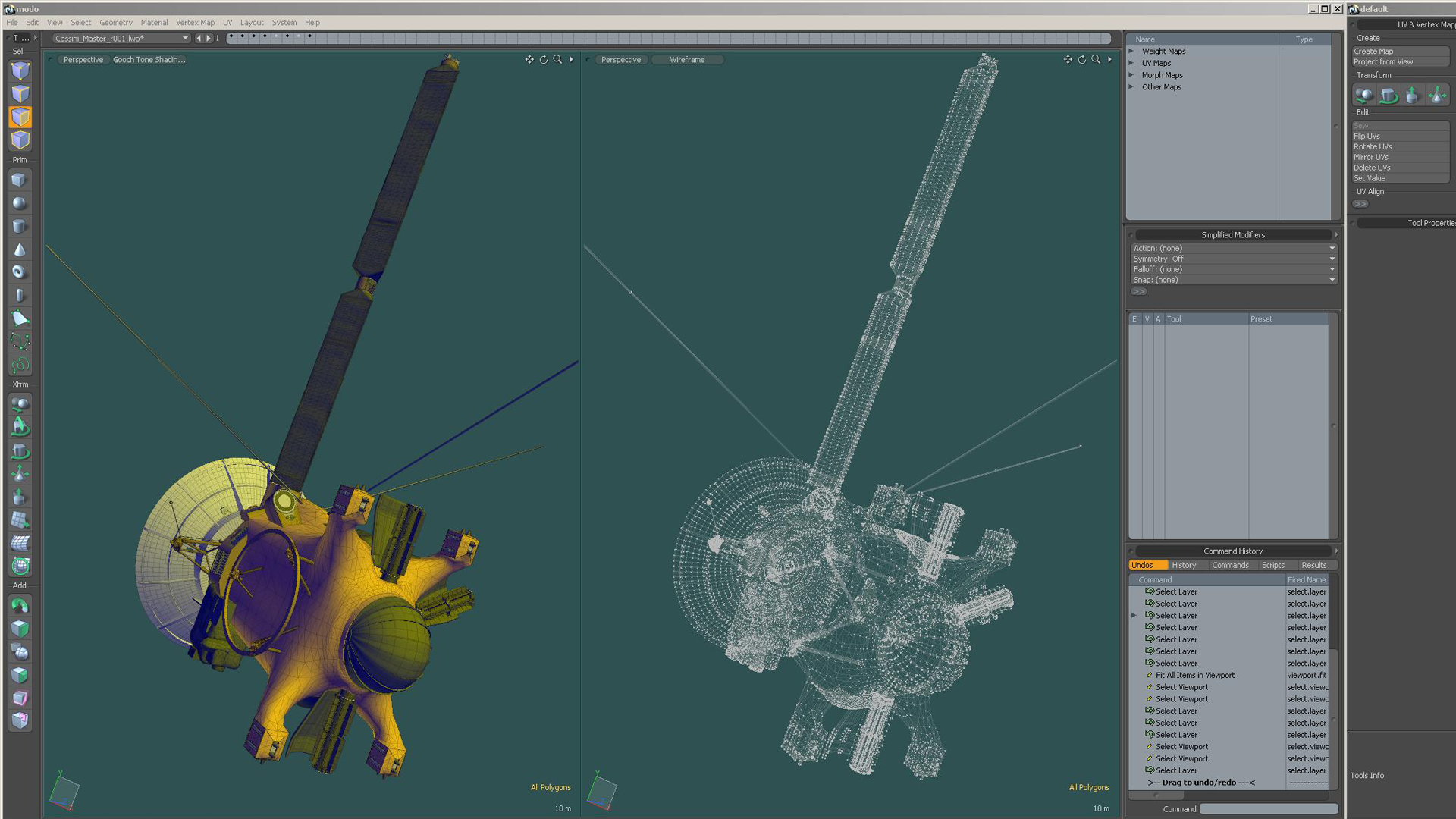Click the Command input field

[1268, 809]
